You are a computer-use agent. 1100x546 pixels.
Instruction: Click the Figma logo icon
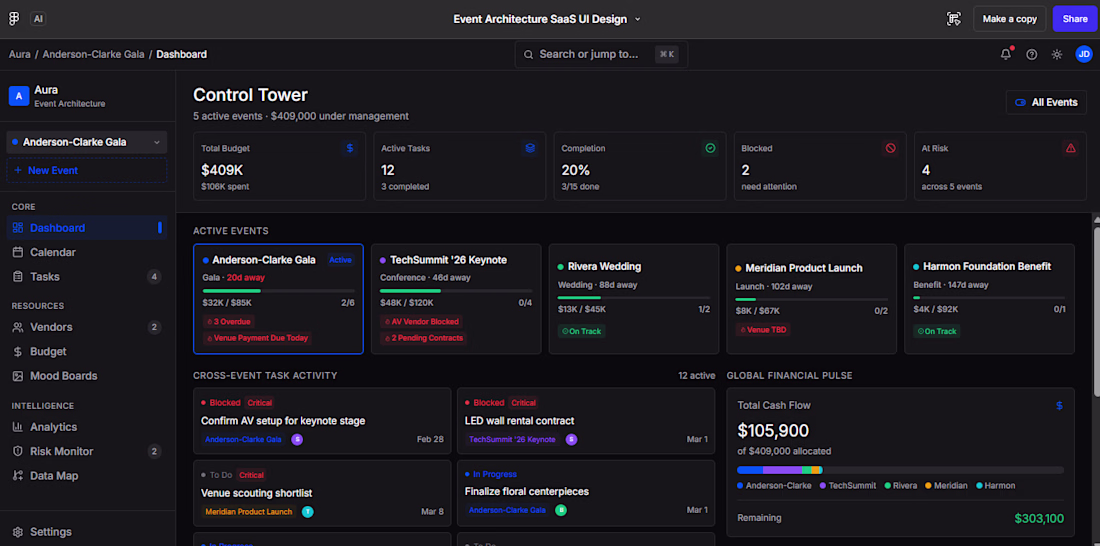13,18
